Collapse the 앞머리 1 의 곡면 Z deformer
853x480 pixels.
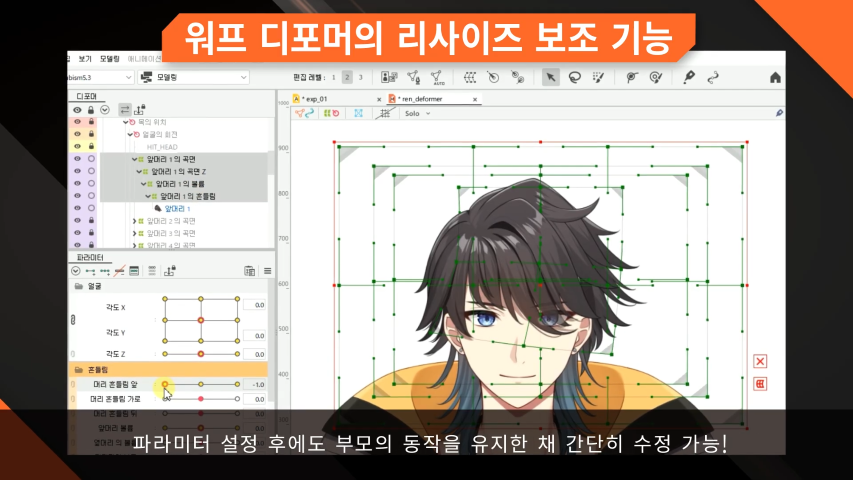[139, 171]
